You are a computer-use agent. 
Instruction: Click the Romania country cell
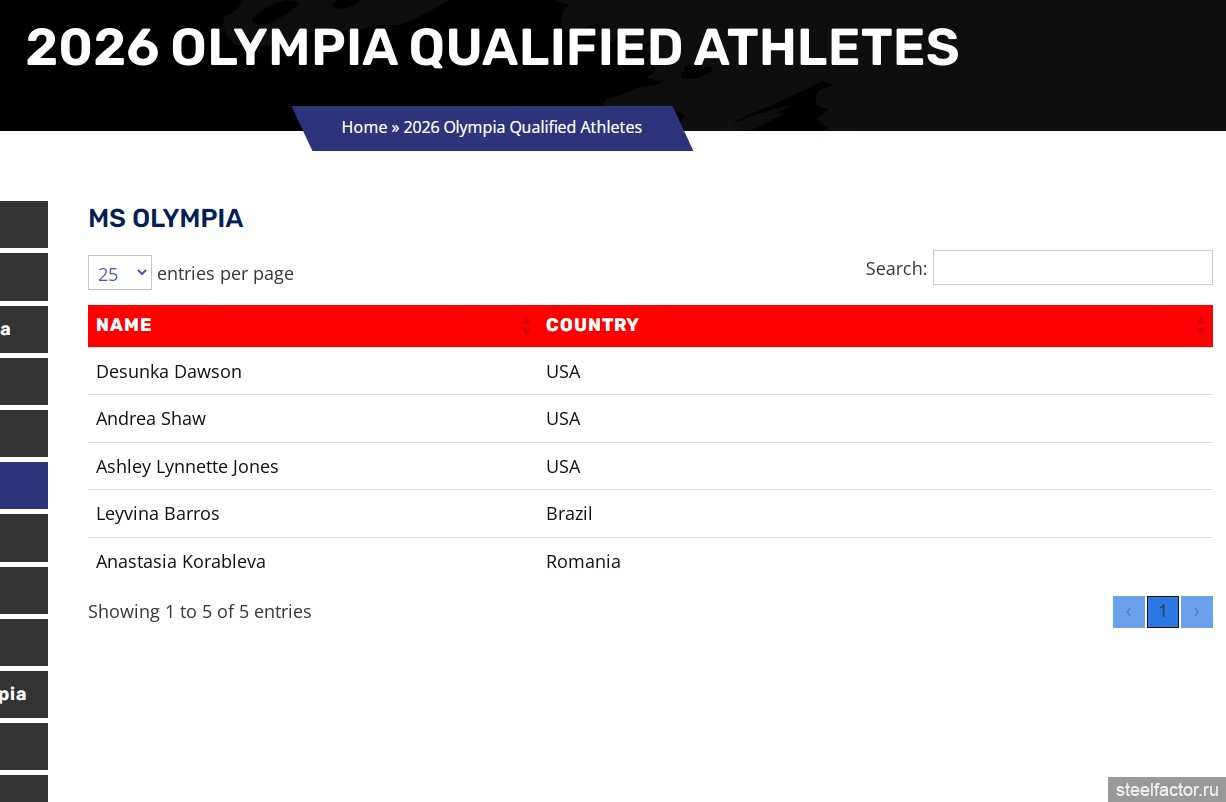click(583, 561)
